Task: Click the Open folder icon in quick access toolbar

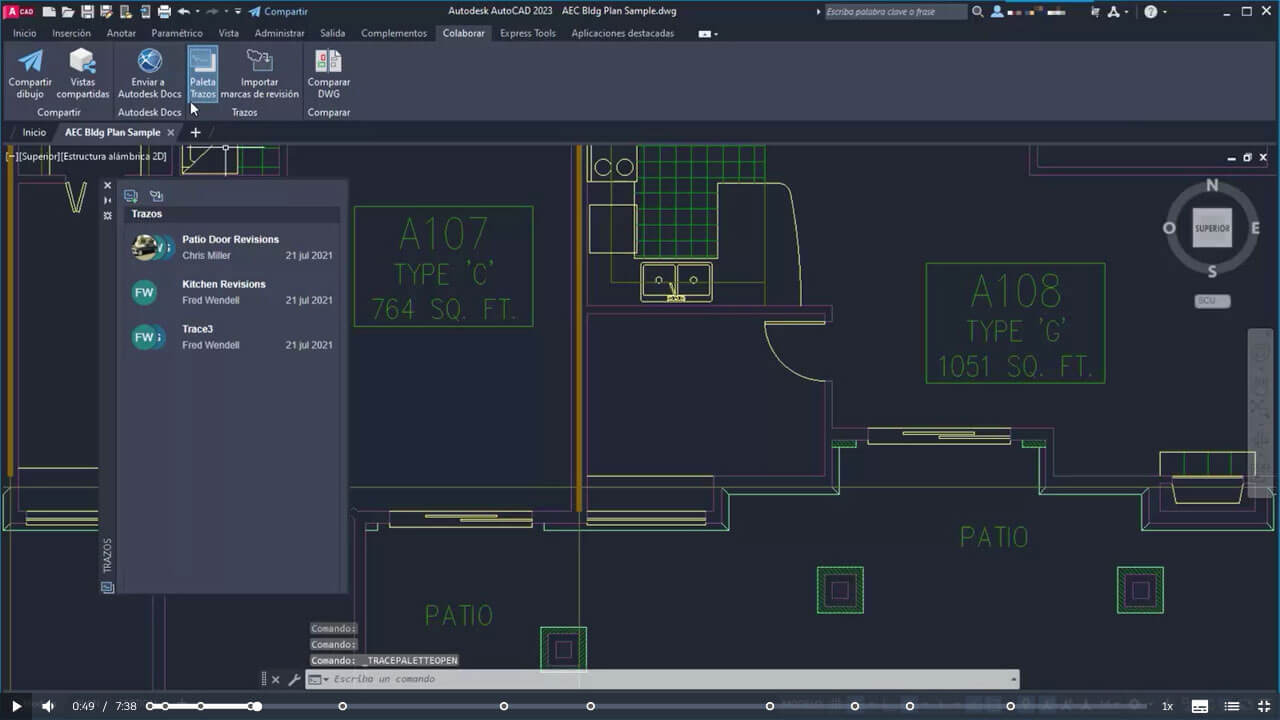Action: click(68, 12)
